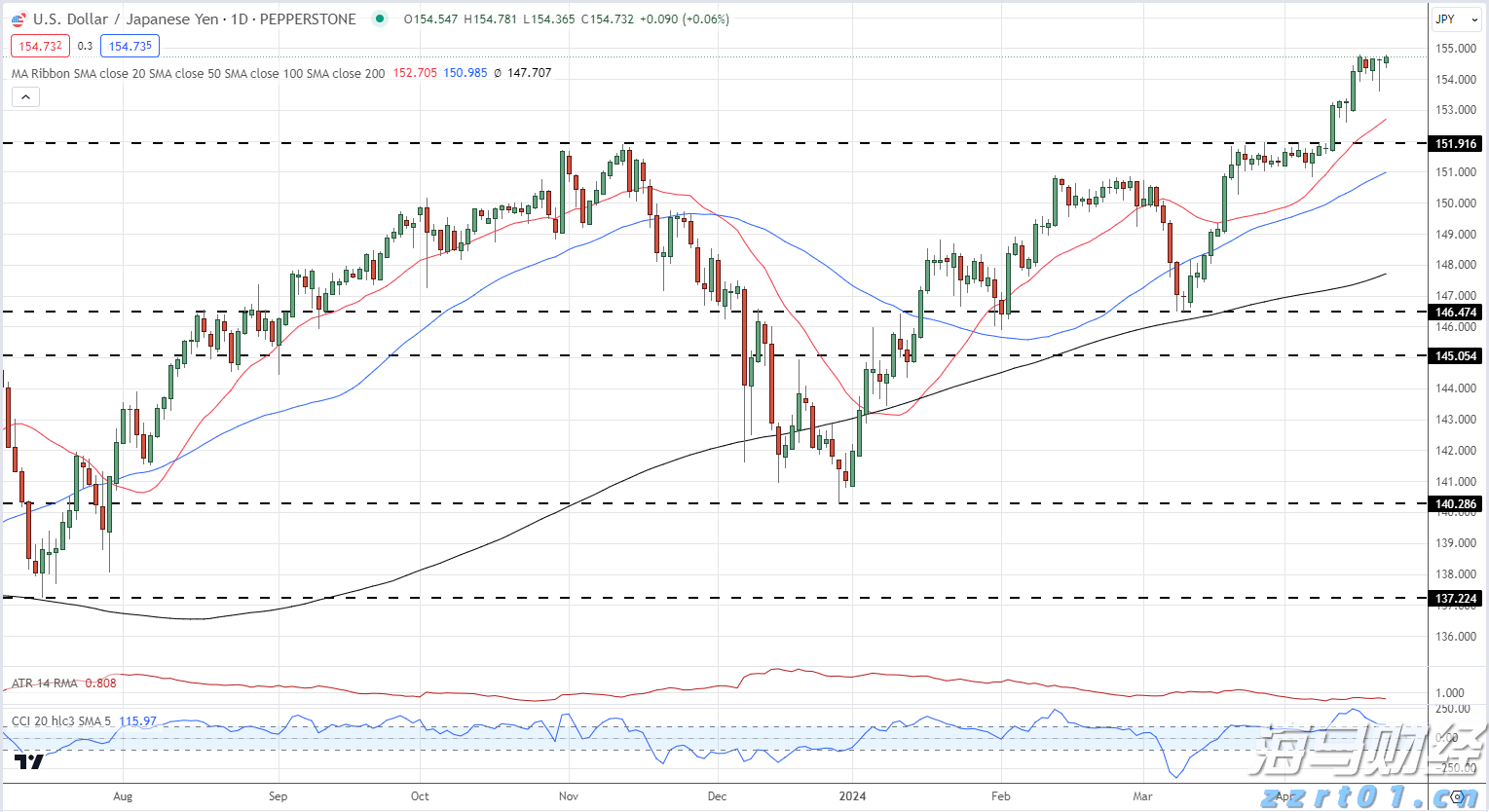The image size is (1489, 812).
Task: Select the CCI 20 hlc3 SMA 5 legend
Action: pyautogui.click(x=61, y=721)
